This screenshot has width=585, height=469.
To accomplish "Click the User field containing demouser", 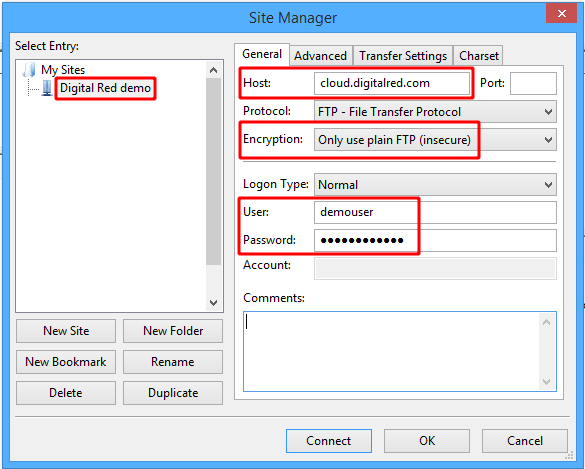I will (435, 212).
